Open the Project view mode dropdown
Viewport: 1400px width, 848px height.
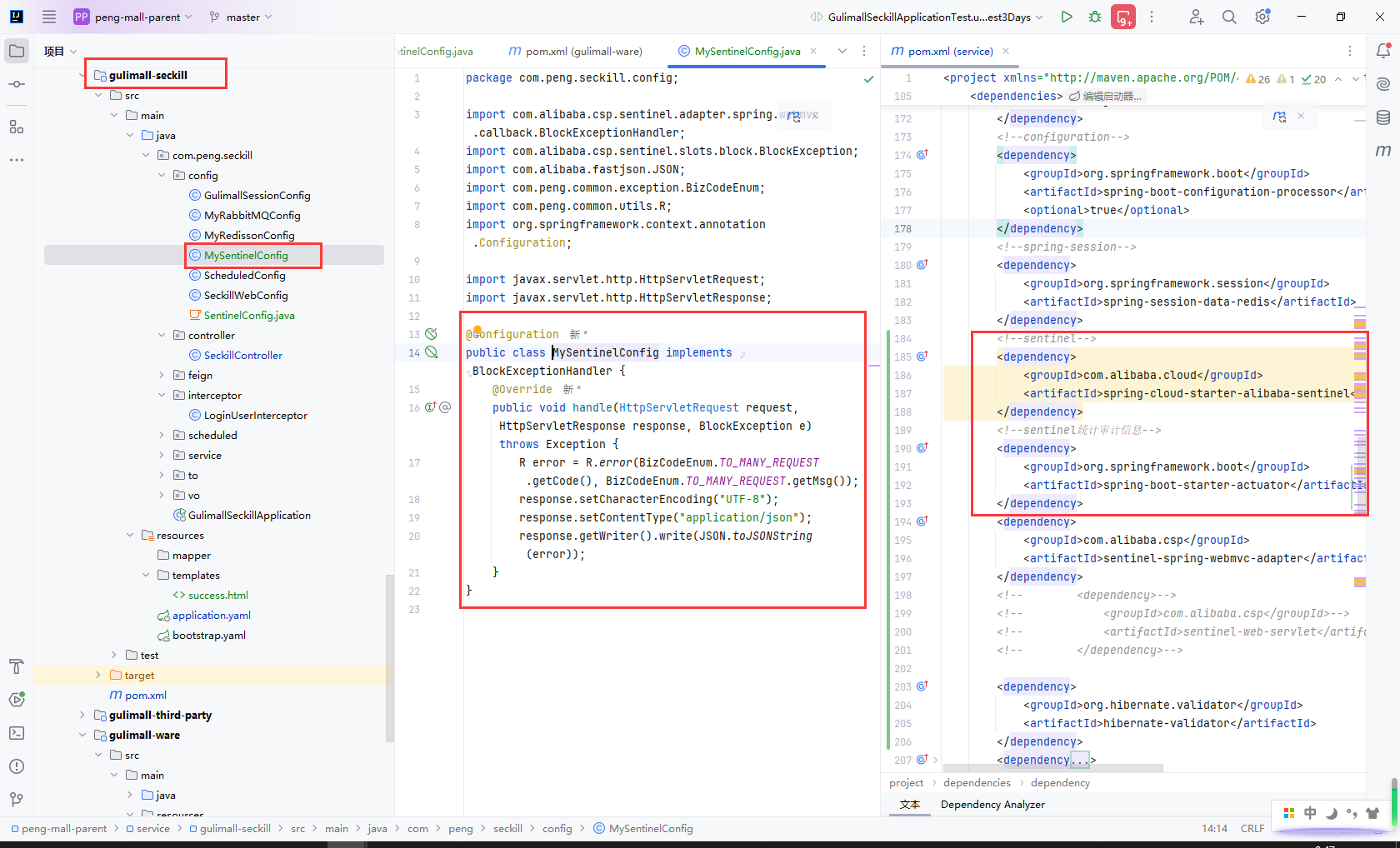pyautogui.click(x=60, y=51)
